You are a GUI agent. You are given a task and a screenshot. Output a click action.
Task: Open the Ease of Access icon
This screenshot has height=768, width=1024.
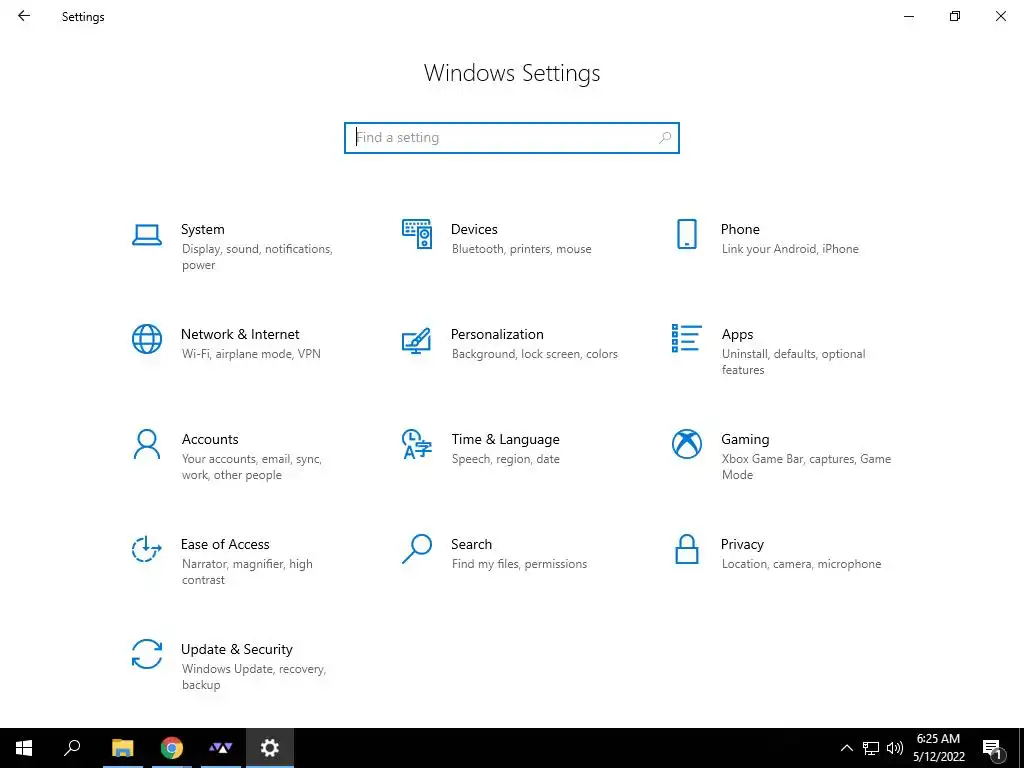pos(147,549)
